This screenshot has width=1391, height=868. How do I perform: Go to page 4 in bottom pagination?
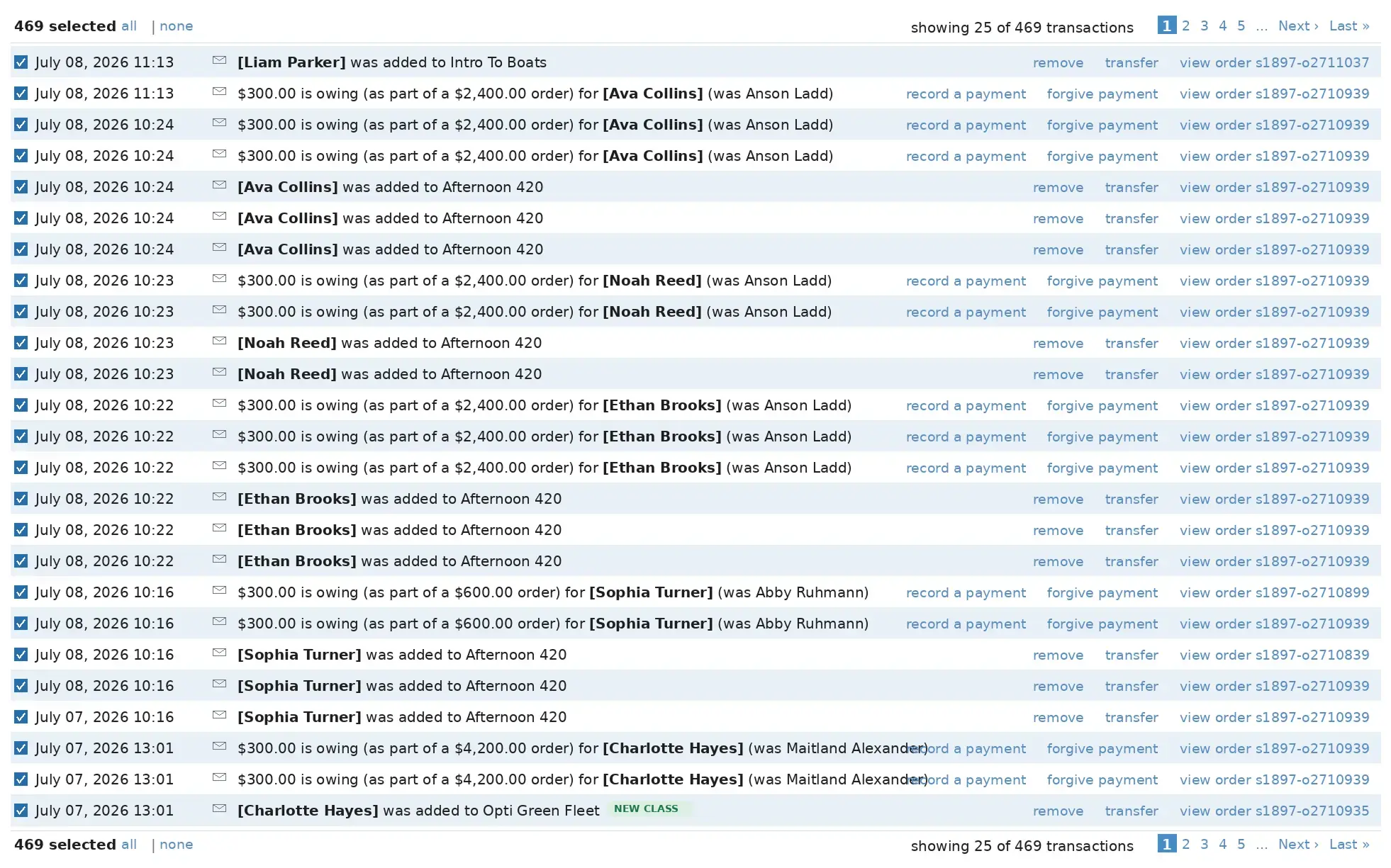click(x=1222, y=845)
